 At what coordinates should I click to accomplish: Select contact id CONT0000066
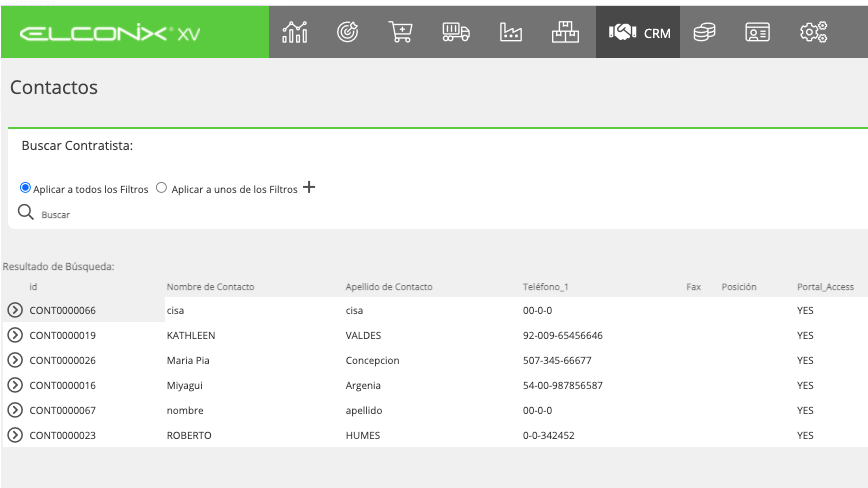tap(63, 310)
